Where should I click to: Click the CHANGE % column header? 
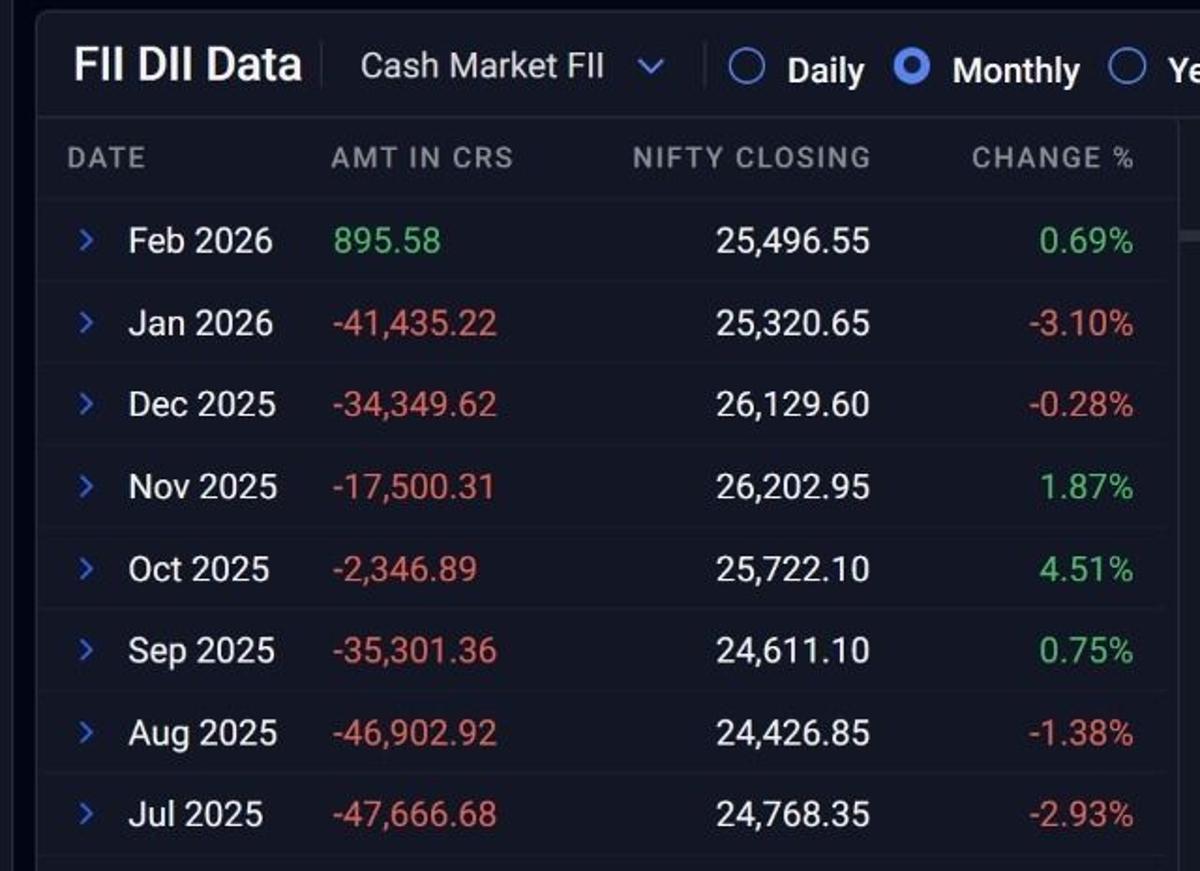coord(1053,157)
